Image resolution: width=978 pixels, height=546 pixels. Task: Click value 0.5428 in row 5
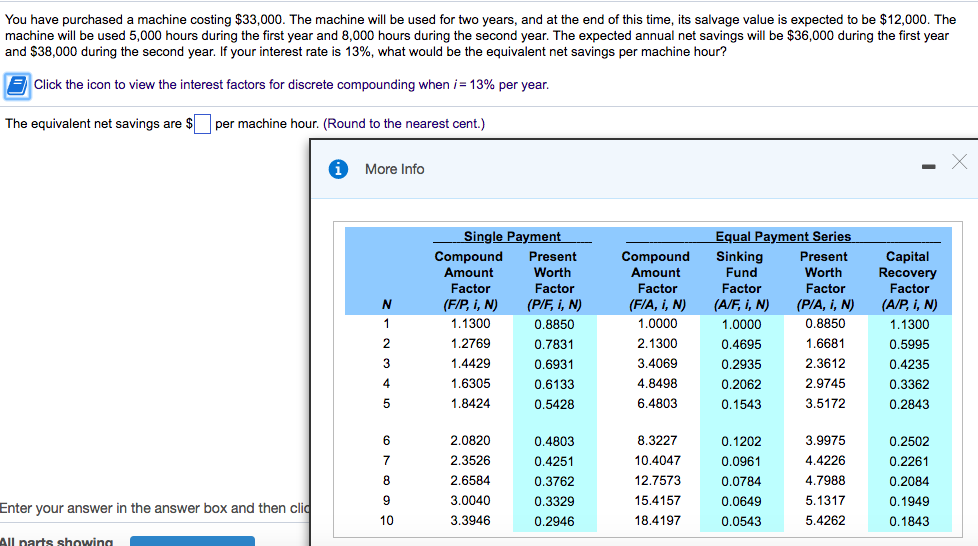click(554, 404)
